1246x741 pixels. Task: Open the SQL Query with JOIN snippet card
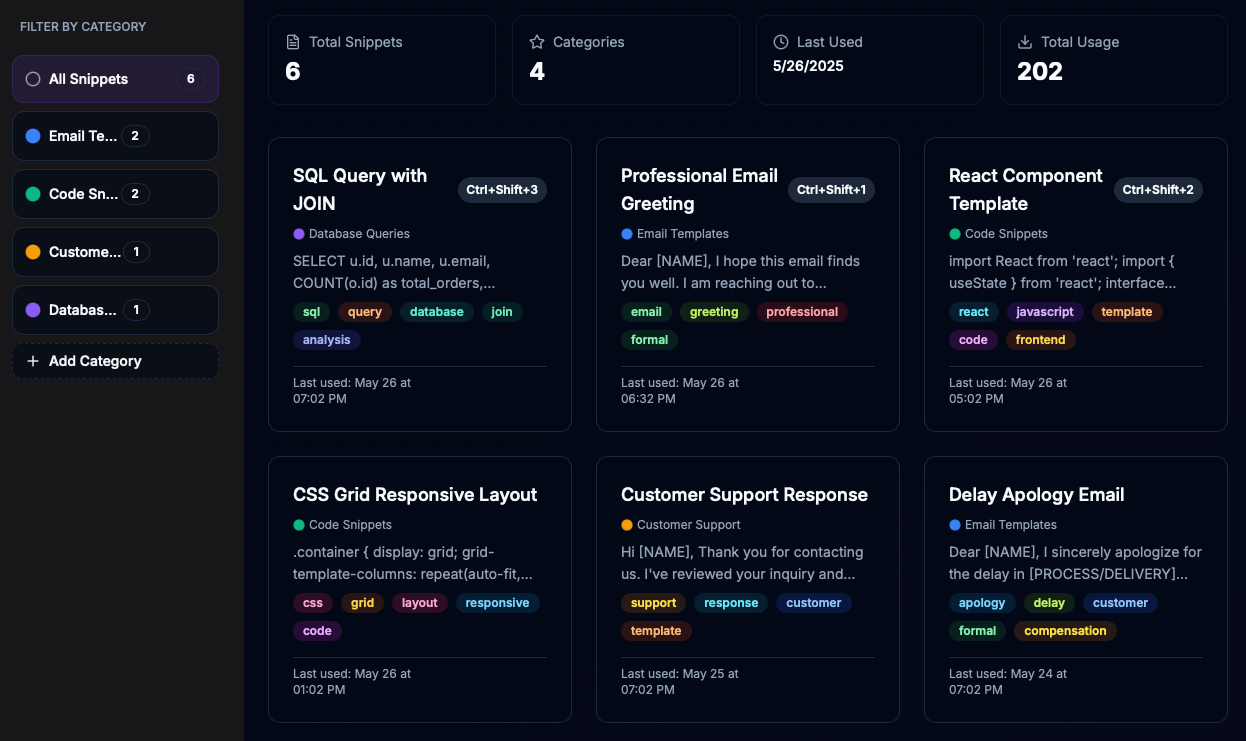coord(419,283)
